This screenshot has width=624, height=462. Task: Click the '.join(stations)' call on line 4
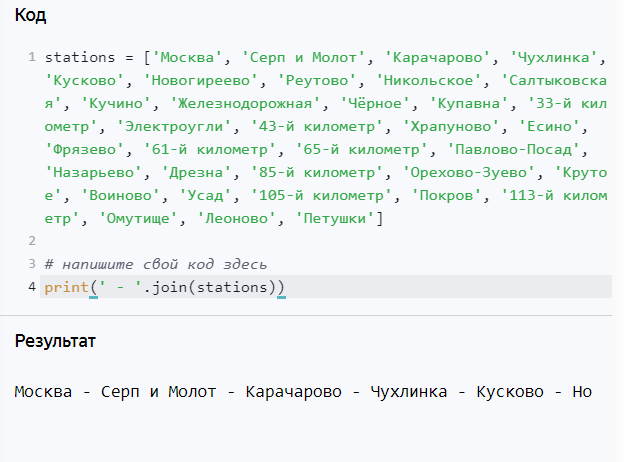[x=209, y=287]
